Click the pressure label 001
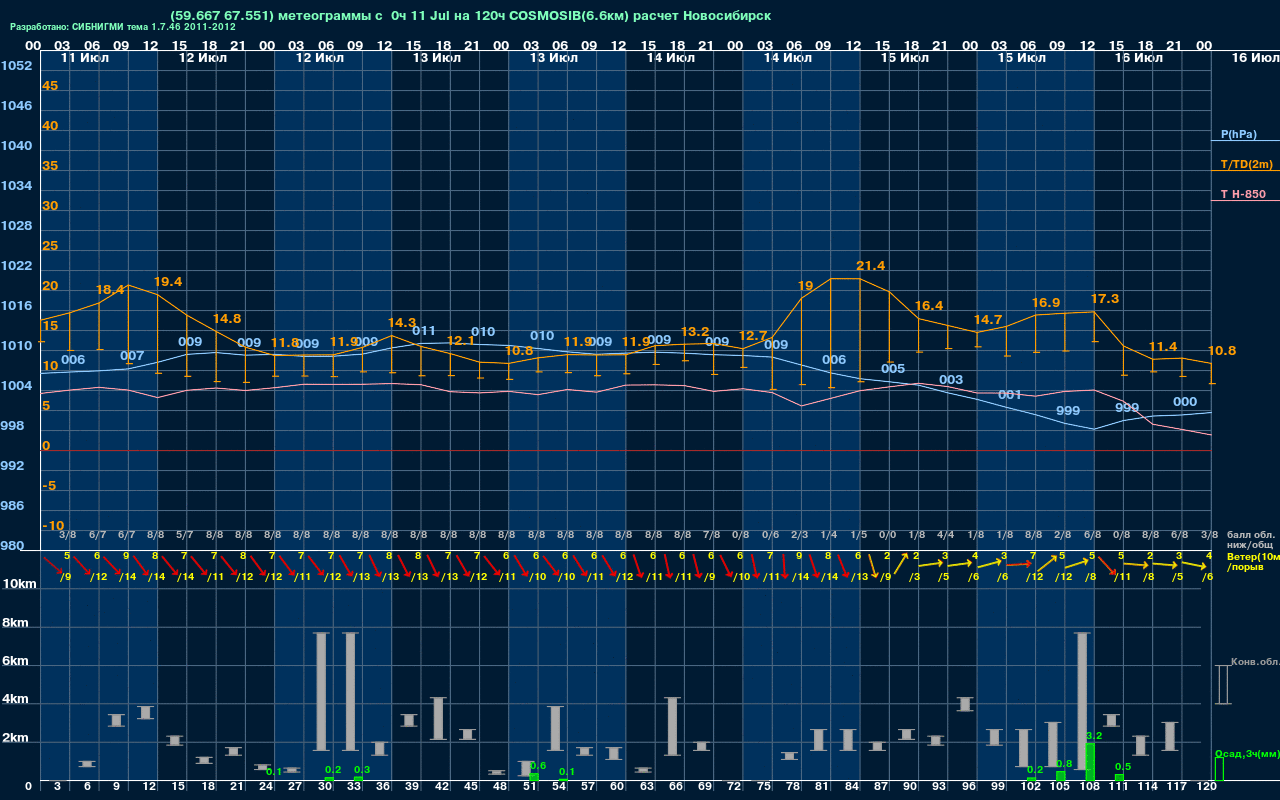Screen dimensions: 1280x800 point(1010,395)
